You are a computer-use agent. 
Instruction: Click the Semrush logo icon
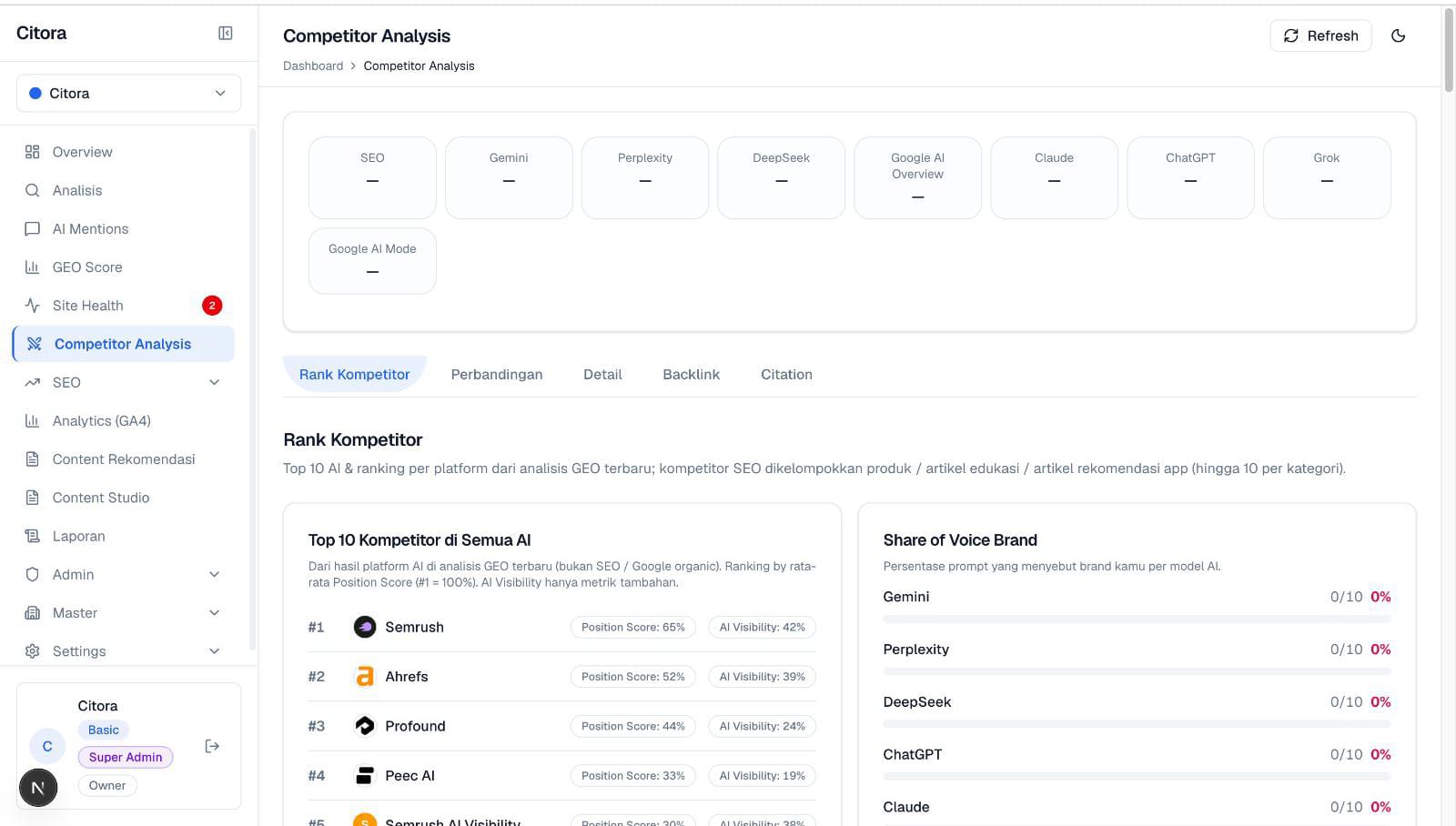point(365,627)
